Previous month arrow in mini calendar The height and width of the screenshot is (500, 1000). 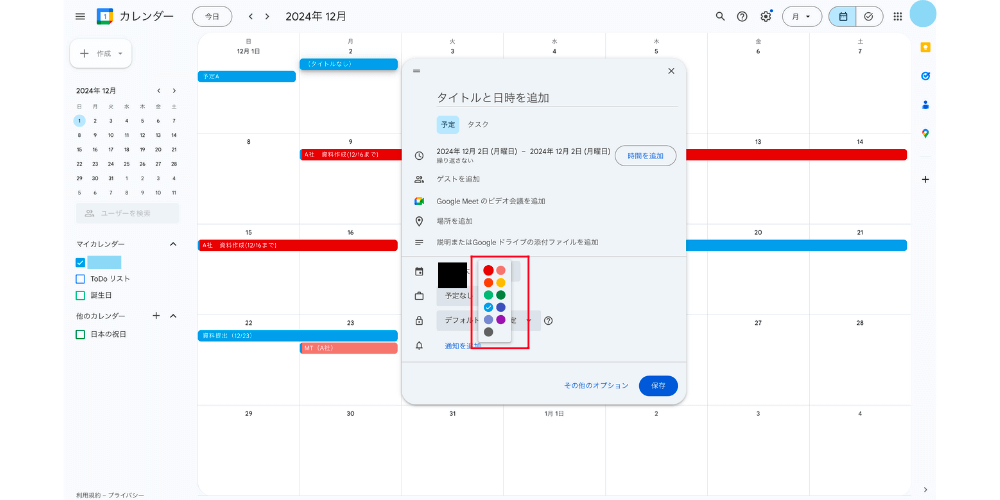(x=159, y=91)
